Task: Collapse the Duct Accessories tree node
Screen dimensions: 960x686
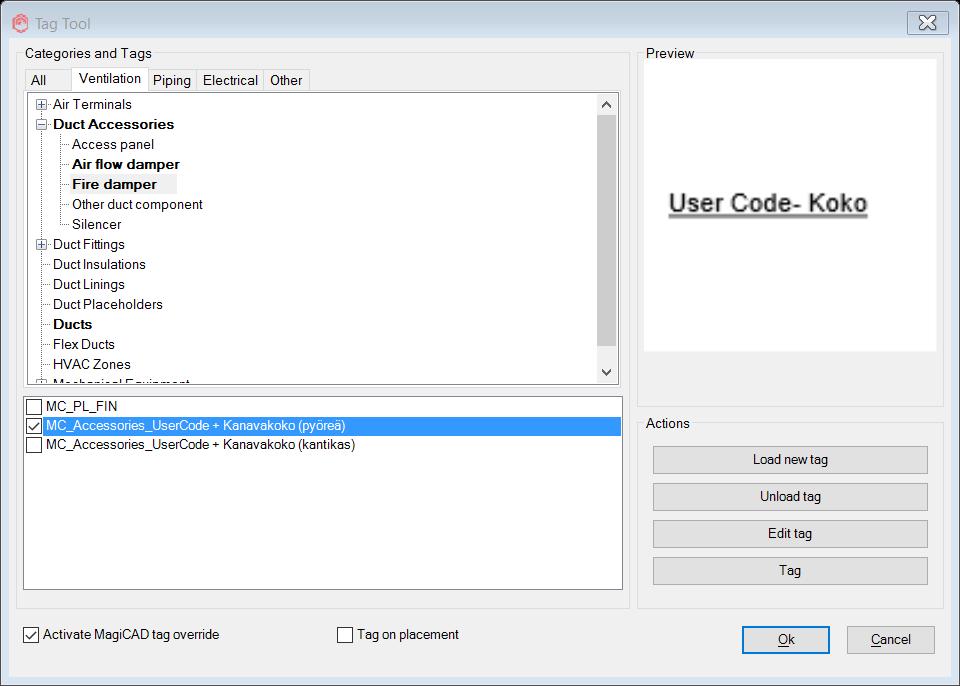Action: coord(42,124)
